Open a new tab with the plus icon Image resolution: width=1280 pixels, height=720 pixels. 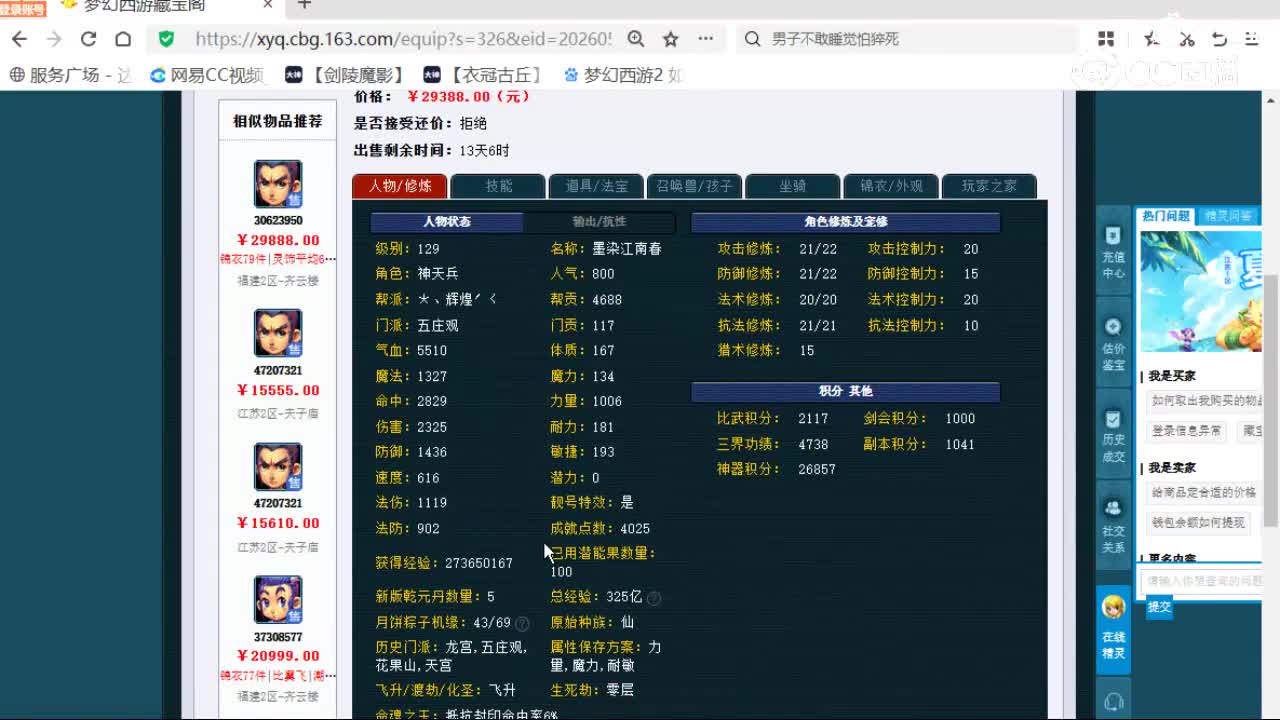point(305,5)
